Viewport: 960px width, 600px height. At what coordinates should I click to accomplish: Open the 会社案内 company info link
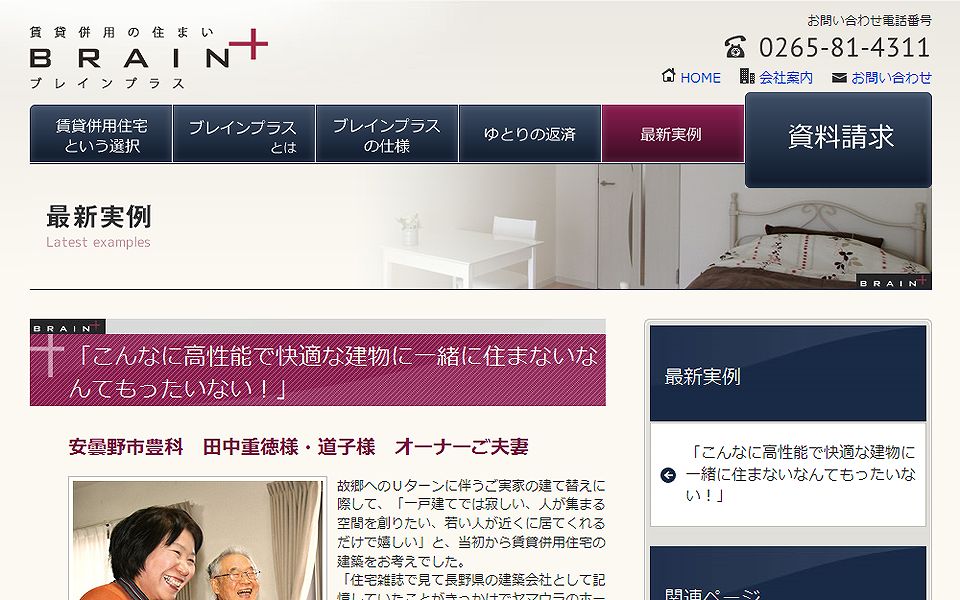pyautogui.click(x=786, y=78)
